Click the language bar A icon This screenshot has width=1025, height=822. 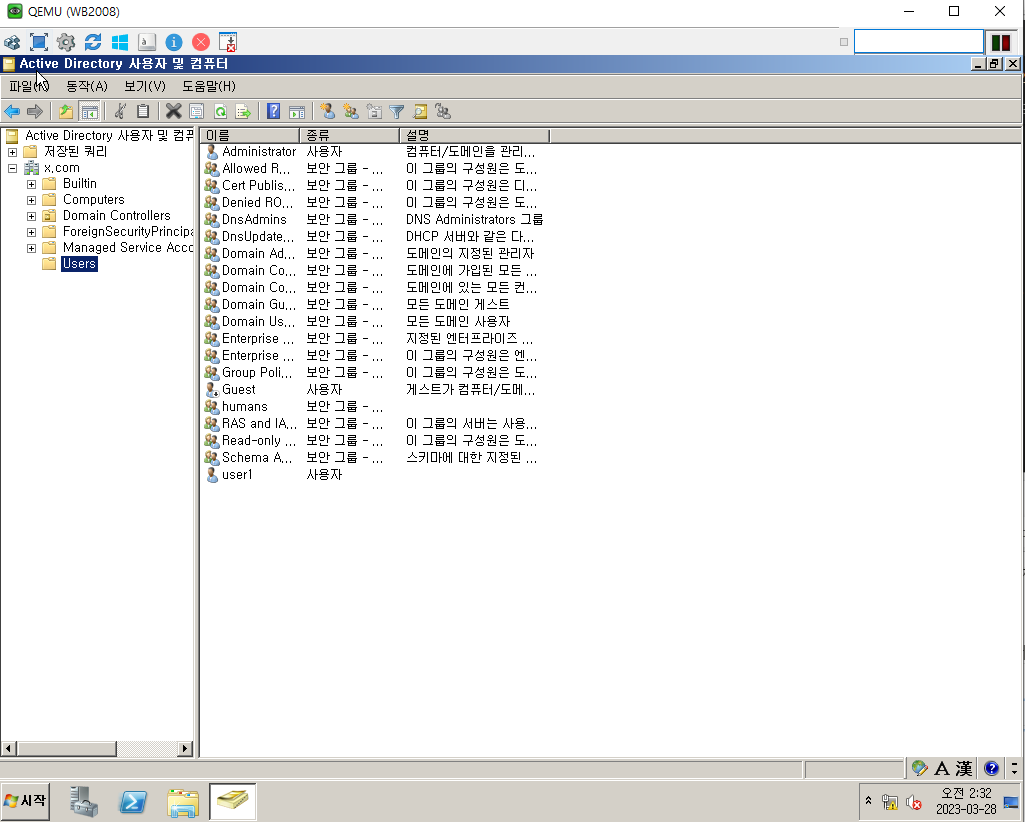pos(941,768)
